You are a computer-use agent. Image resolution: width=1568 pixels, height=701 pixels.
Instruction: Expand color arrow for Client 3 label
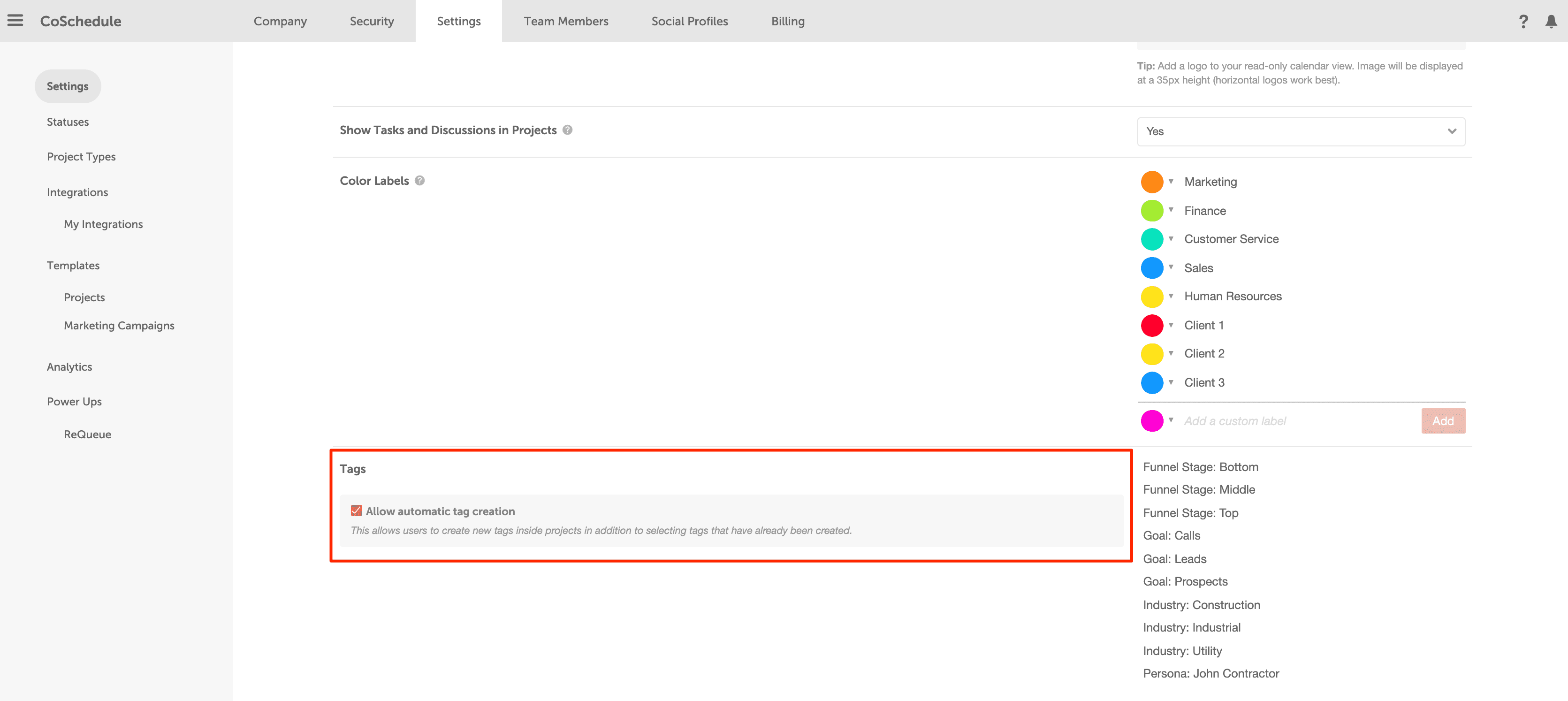click(1171, 382)
